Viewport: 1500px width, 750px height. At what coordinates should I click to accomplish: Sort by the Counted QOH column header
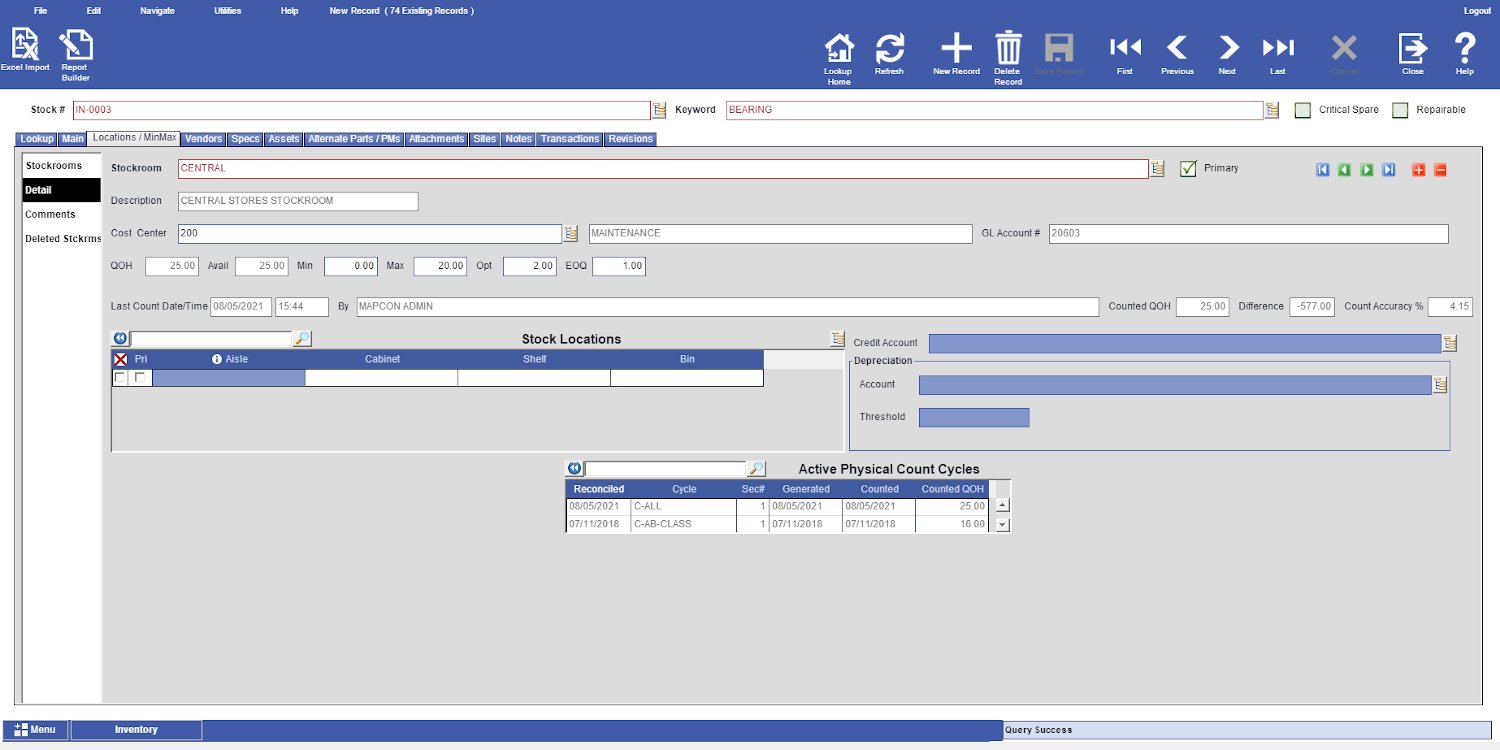click(952, 489)
